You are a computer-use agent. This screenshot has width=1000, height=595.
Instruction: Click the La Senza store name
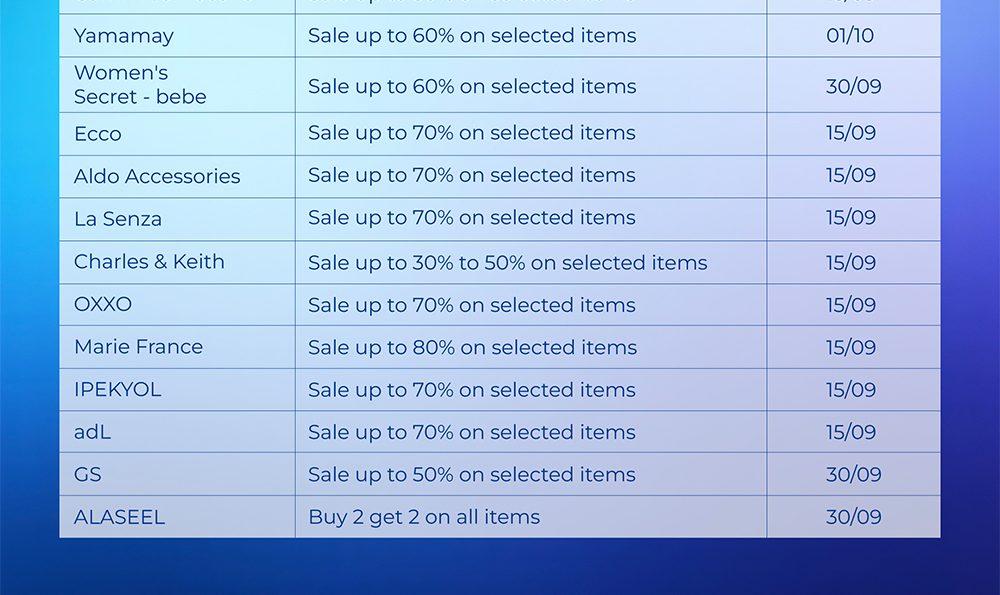[117, 219]
